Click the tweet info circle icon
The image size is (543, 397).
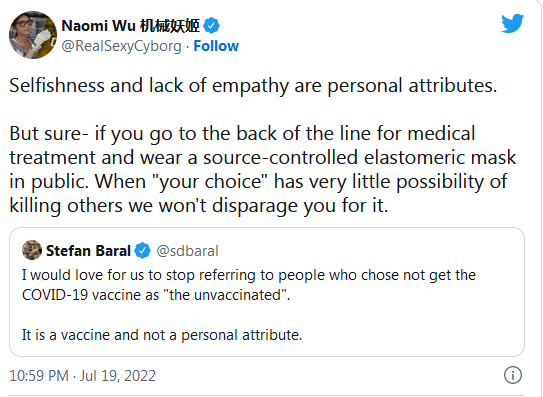(513, 375)
